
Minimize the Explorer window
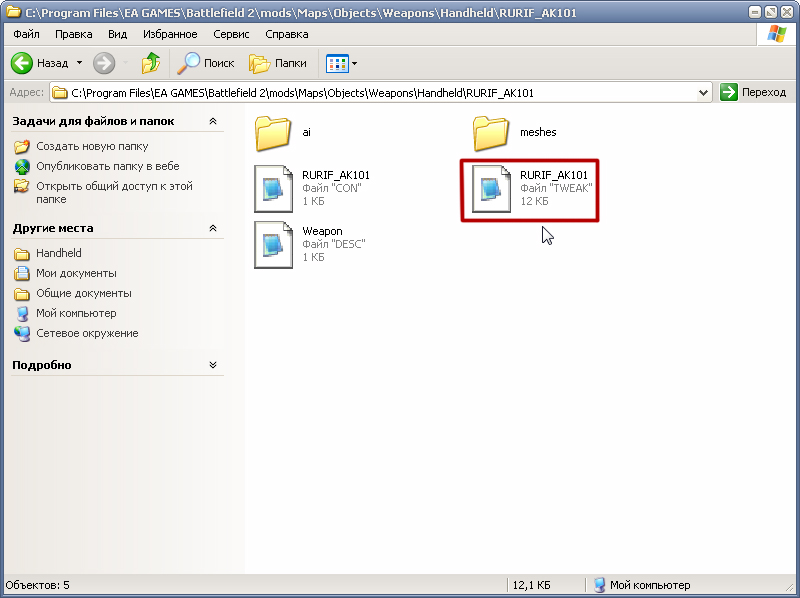point(756,12)
